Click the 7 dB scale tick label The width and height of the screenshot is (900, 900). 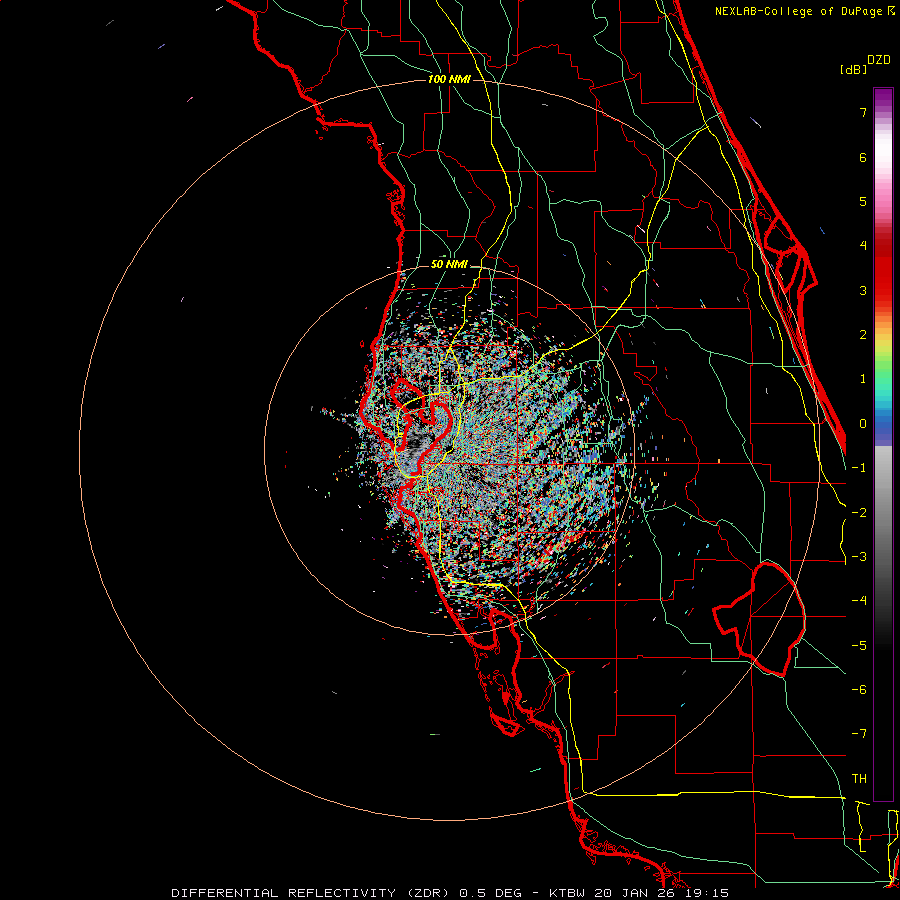[863, 112]
